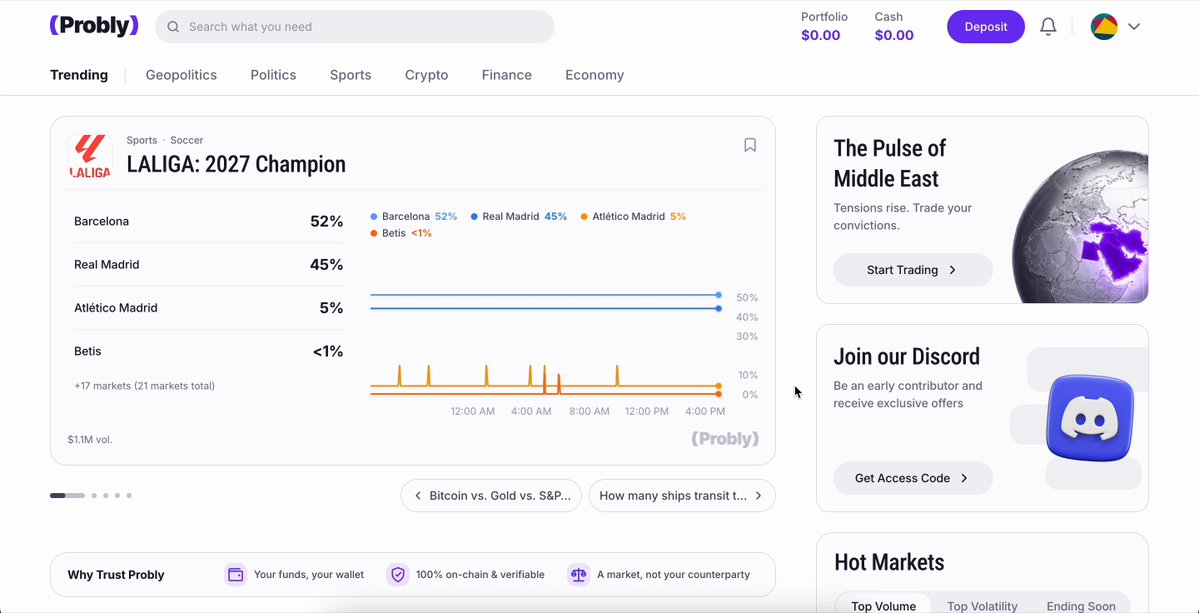Click the LALIGA logo thumbnail
The height and width of the screenshot is (613, 1199).
[90, 157]
